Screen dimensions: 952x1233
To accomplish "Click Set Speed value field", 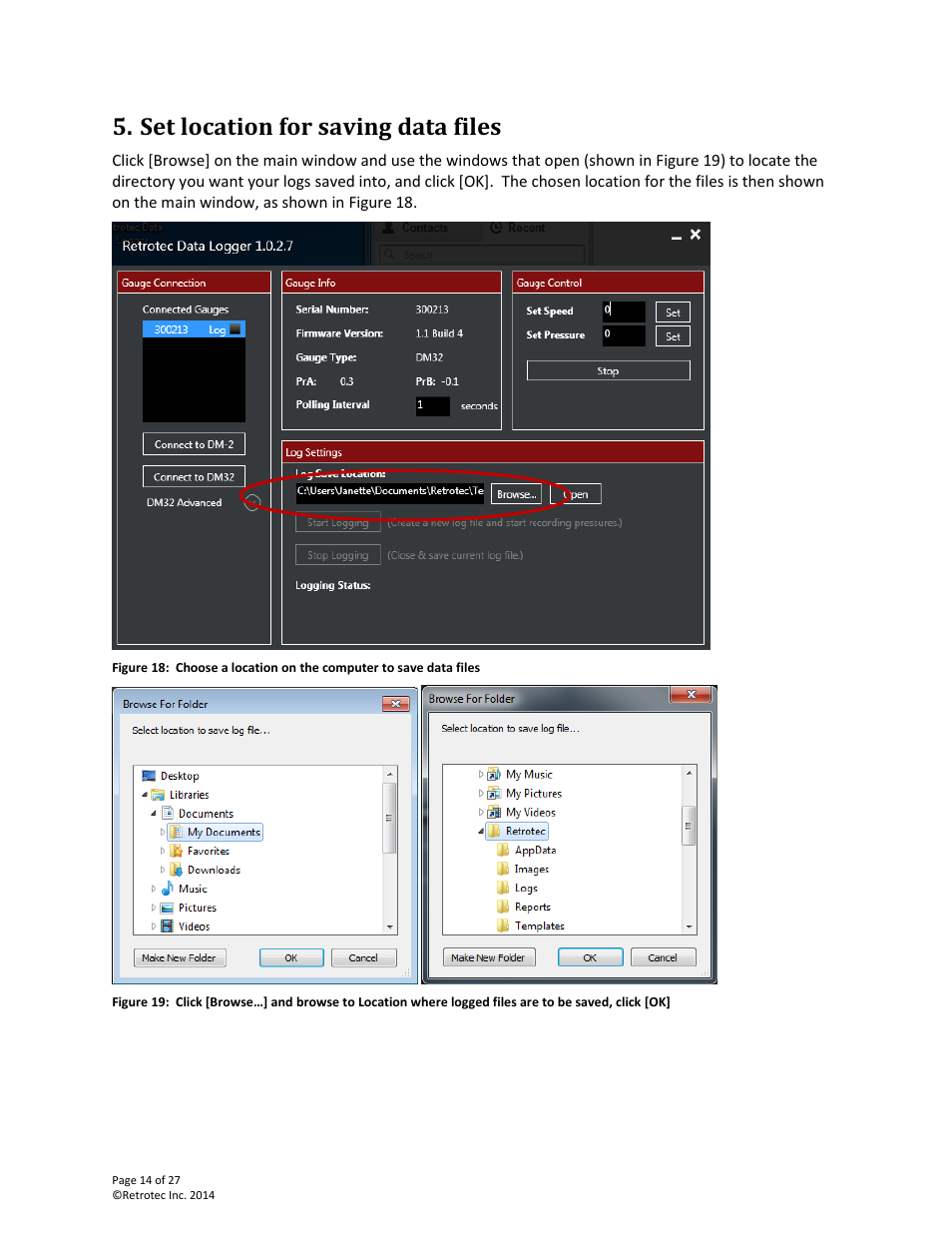I will pos(624,310).
